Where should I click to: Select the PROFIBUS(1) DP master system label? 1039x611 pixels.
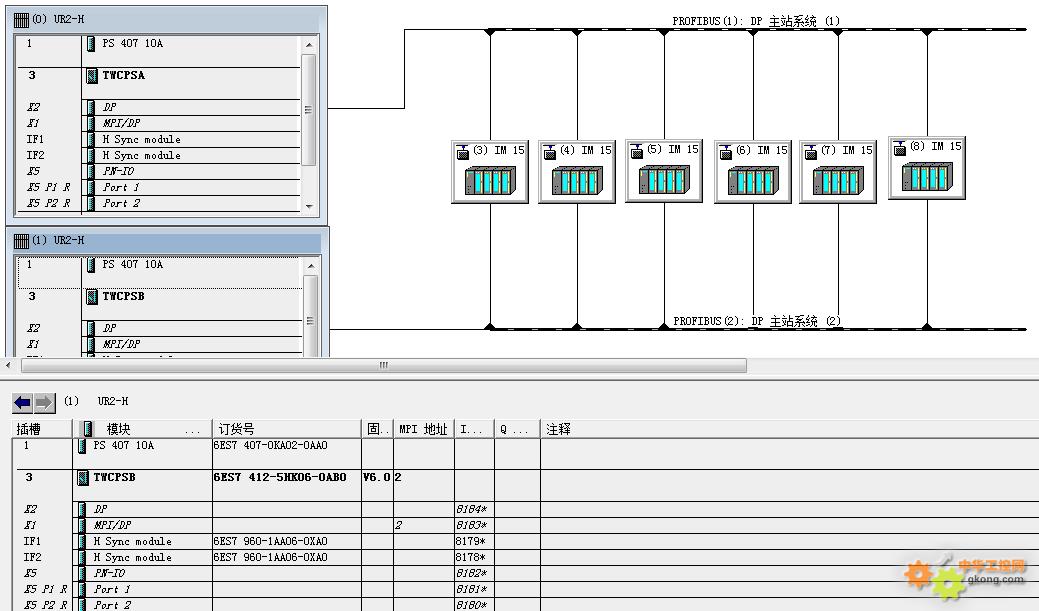pos(756,21)
